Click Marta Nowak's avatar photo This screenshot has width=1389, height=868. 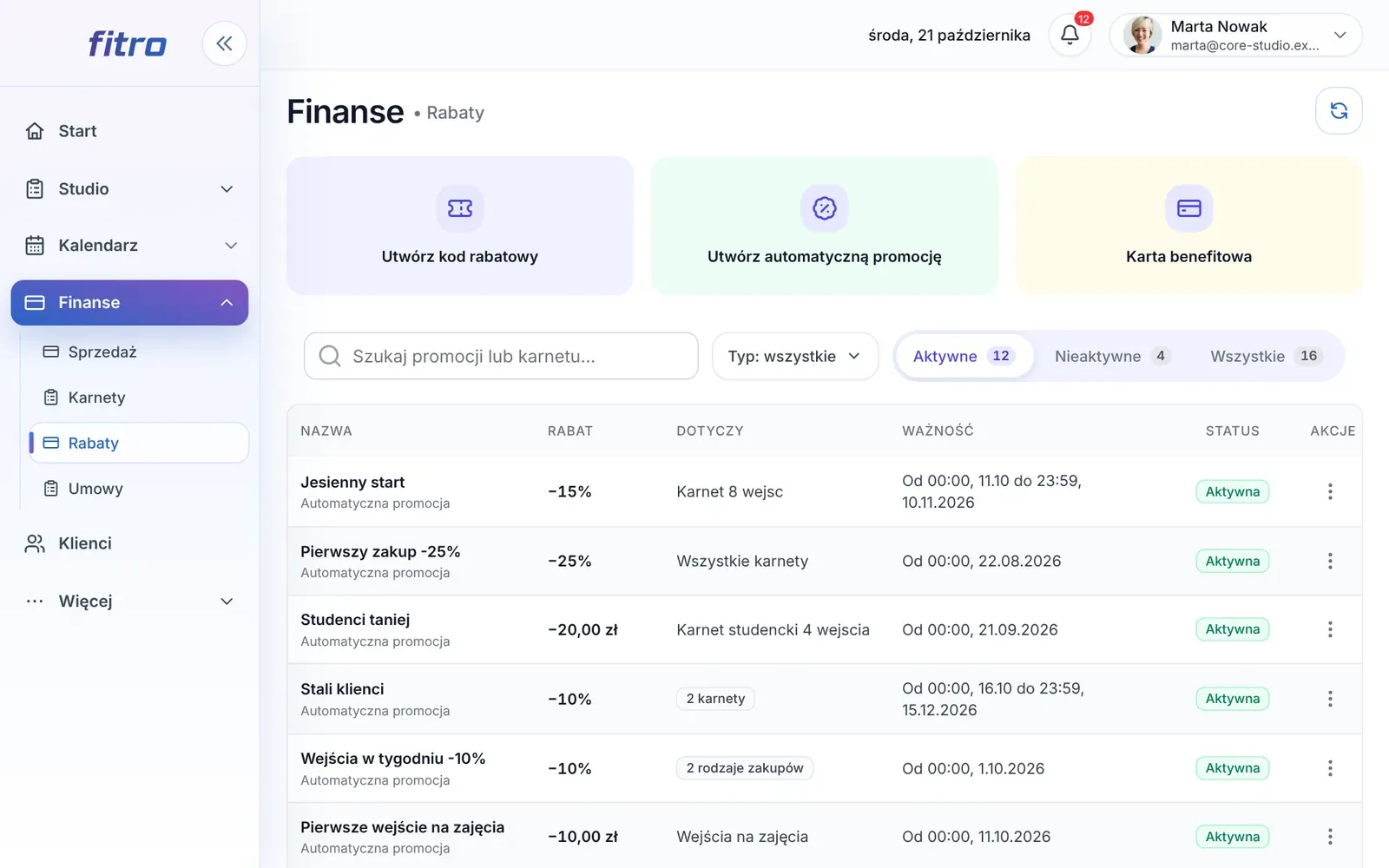[x=1142, y=35]
